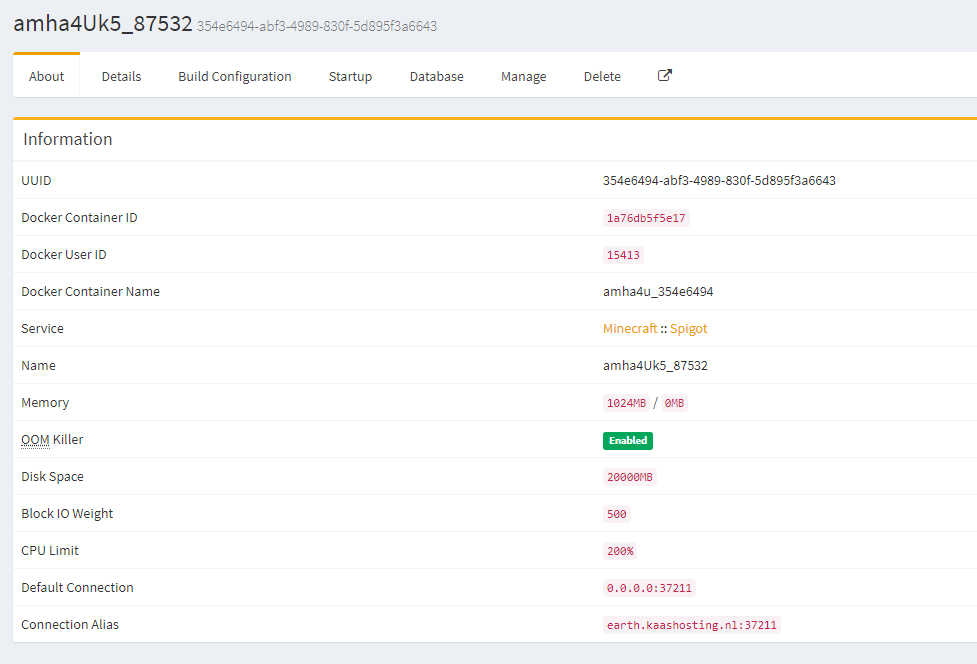Click the OOM abbreviation label
The height and width of the screenshot is (664, 977).
tap(35, 440)
